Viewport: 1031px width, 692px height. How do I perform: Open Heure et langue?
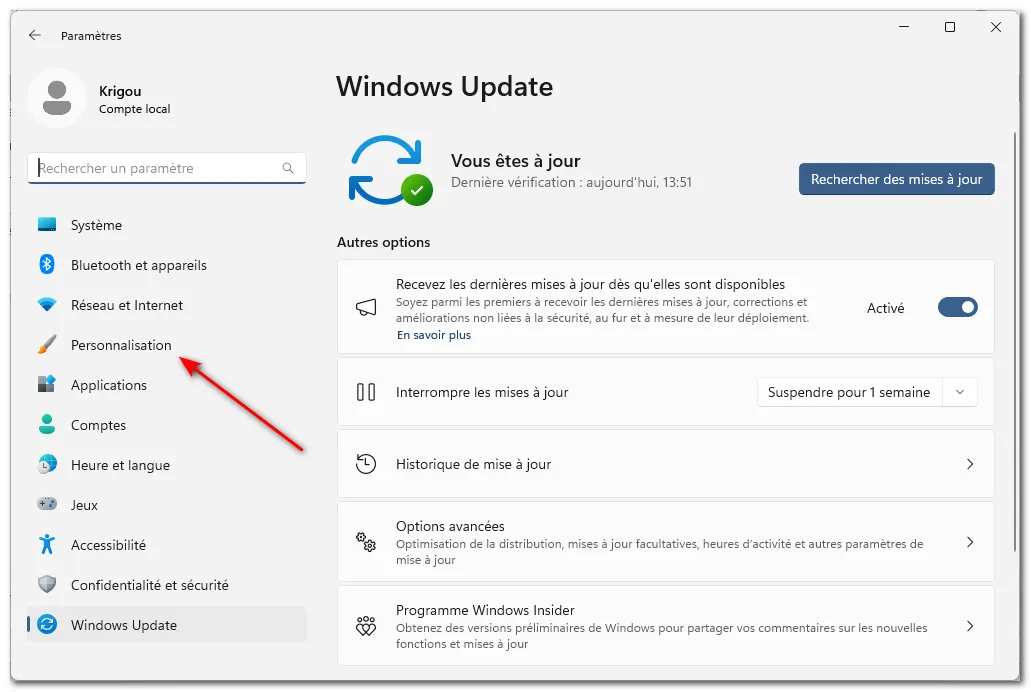click(167, 465)
